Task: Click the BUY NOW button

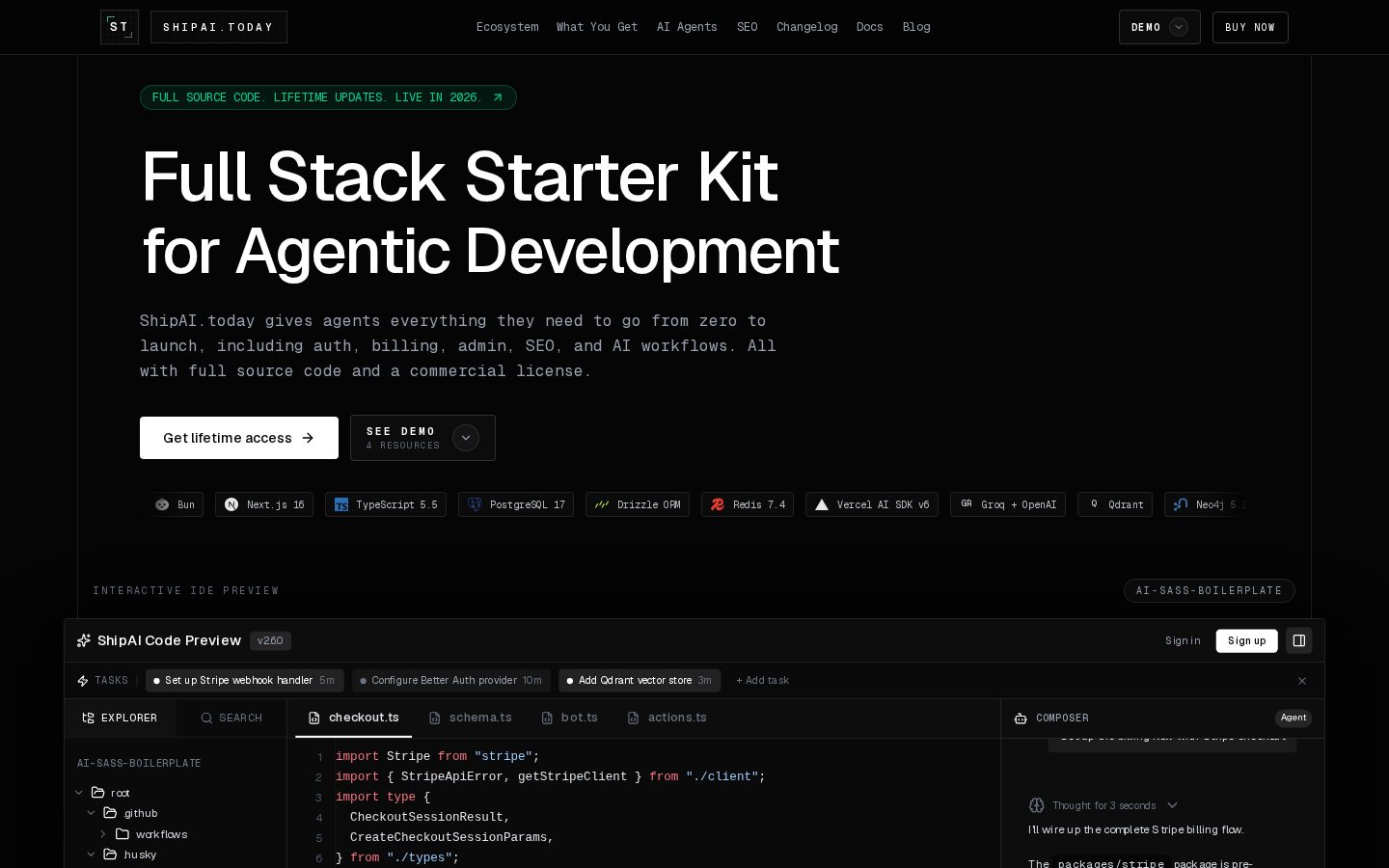Action: pos(1250,27)
